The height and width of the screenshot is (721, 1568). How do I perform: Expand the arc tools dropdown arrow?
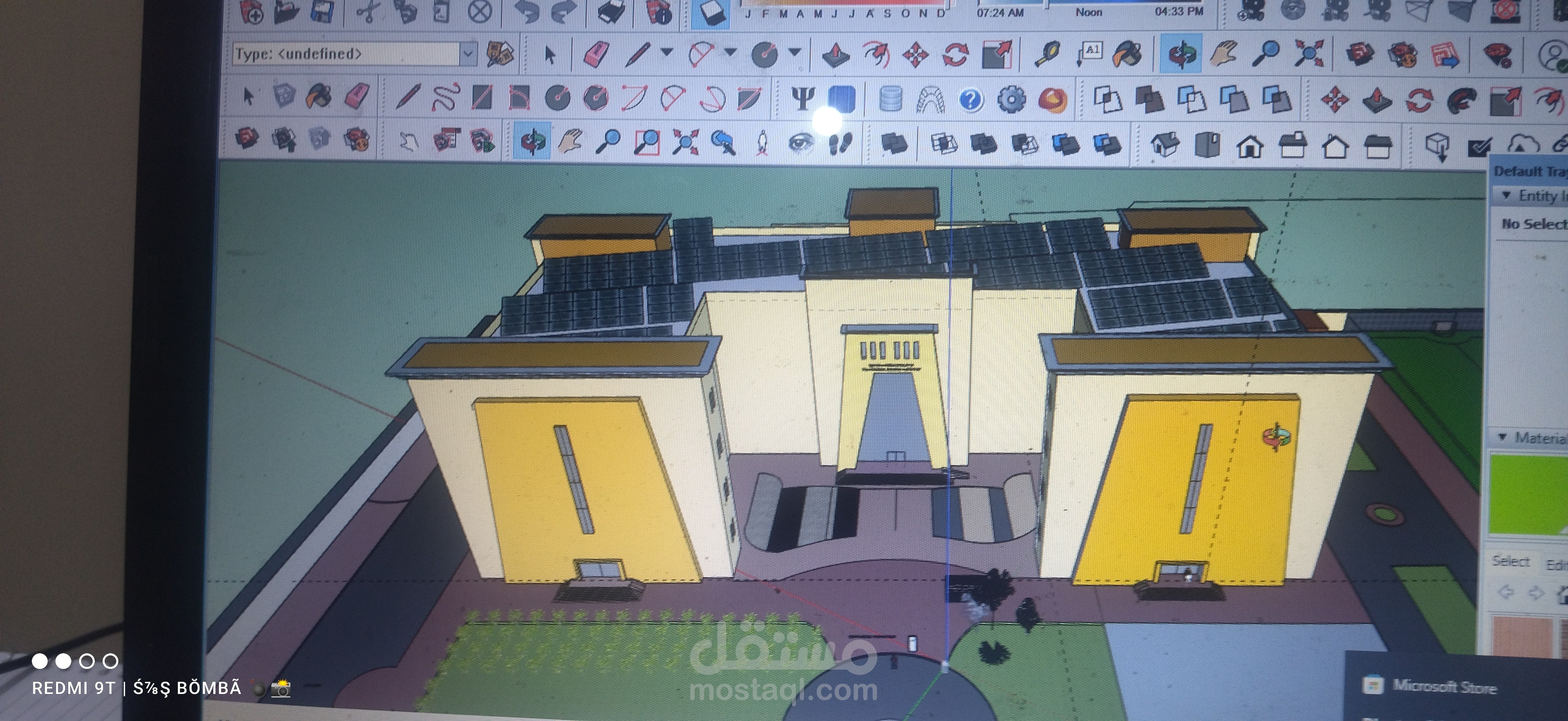(x=730, y=53)
